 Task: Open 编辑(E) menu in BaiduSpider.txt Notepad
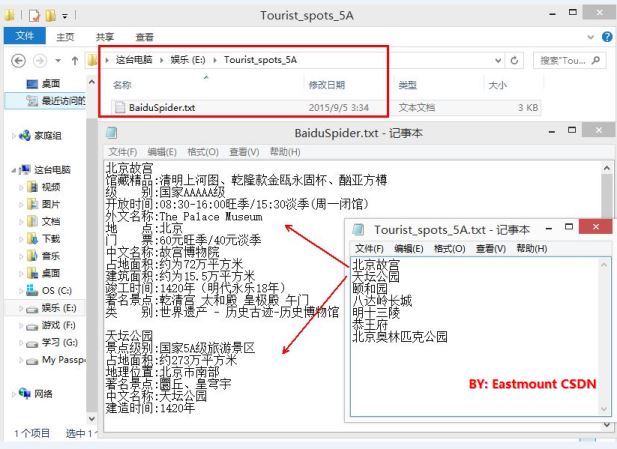pos(162,152)
